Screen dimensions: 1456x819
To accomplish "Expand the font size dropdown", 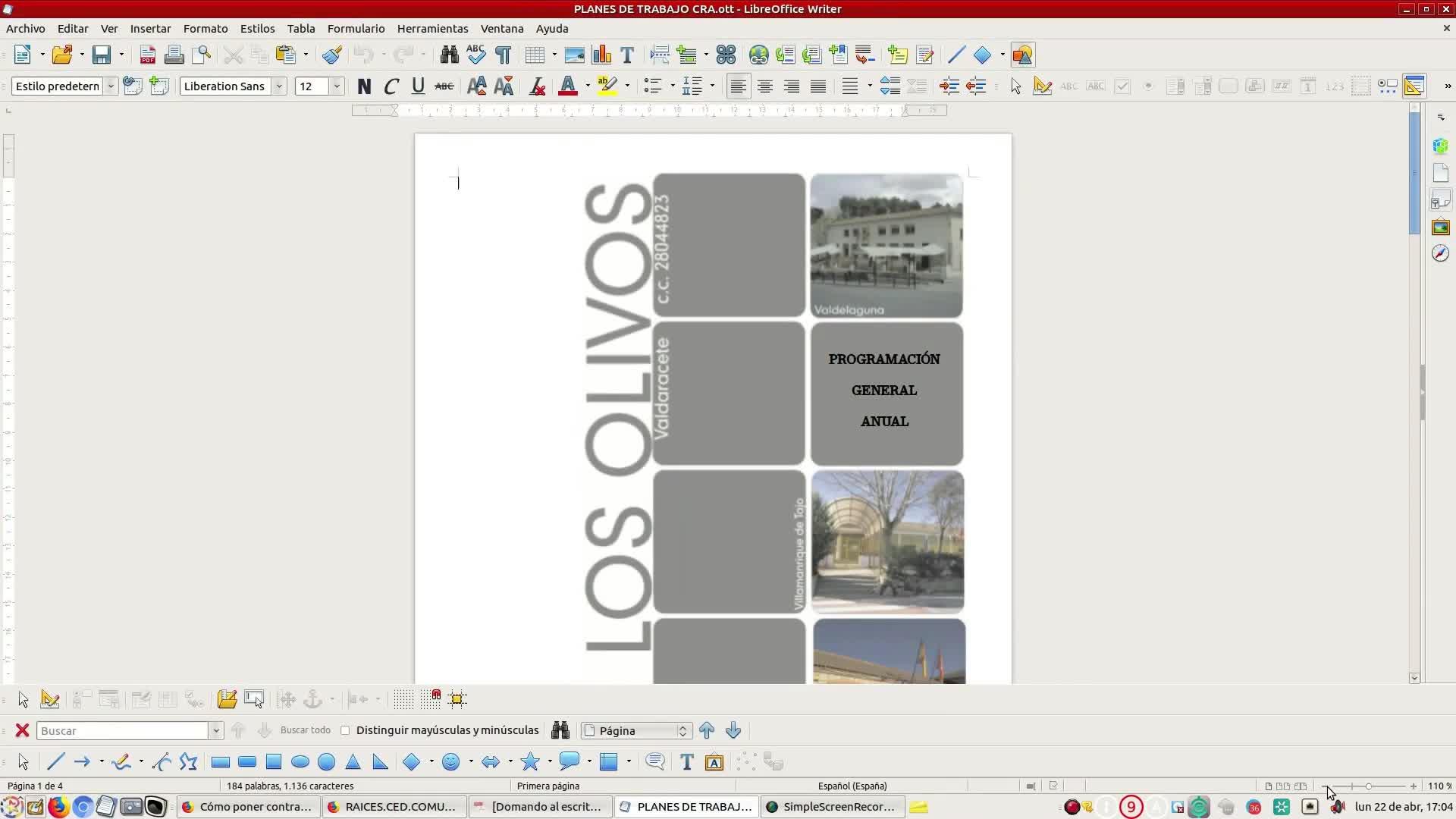I will point(337,86).
